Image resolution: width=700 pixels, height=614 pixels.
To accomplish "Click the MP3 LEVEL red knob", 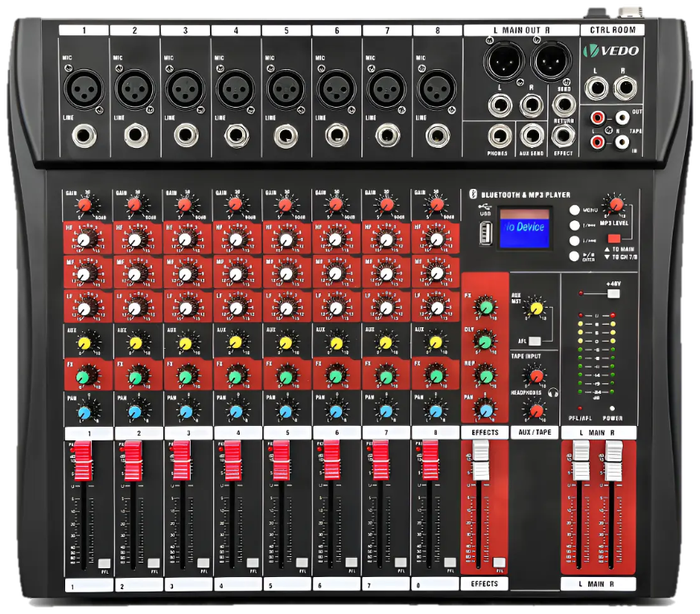I will pyautogui.click(x=616, y=205).
